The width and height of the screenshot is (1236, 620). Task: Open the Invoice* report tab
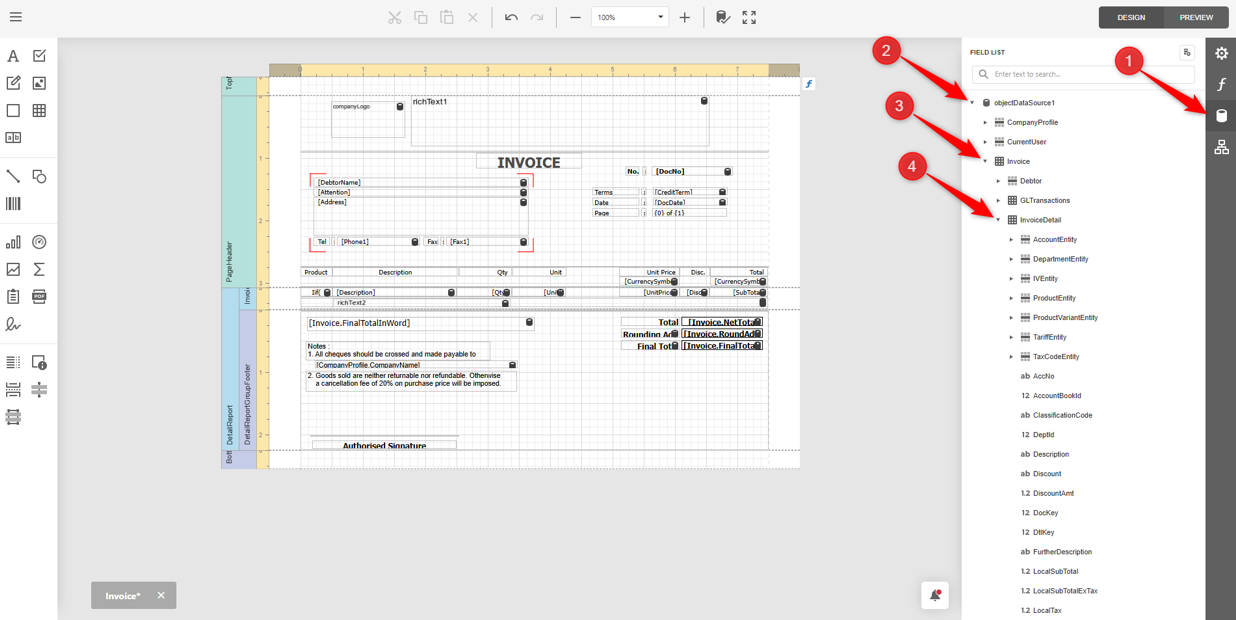123,596
